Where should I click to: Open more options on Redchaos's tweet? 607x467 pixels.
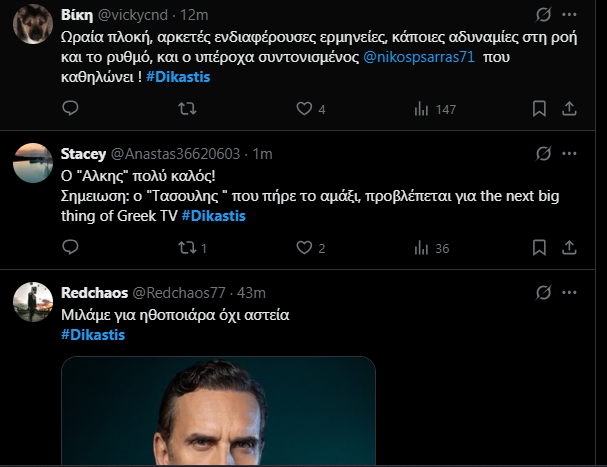pyautogui.click(x=569, y=293)
